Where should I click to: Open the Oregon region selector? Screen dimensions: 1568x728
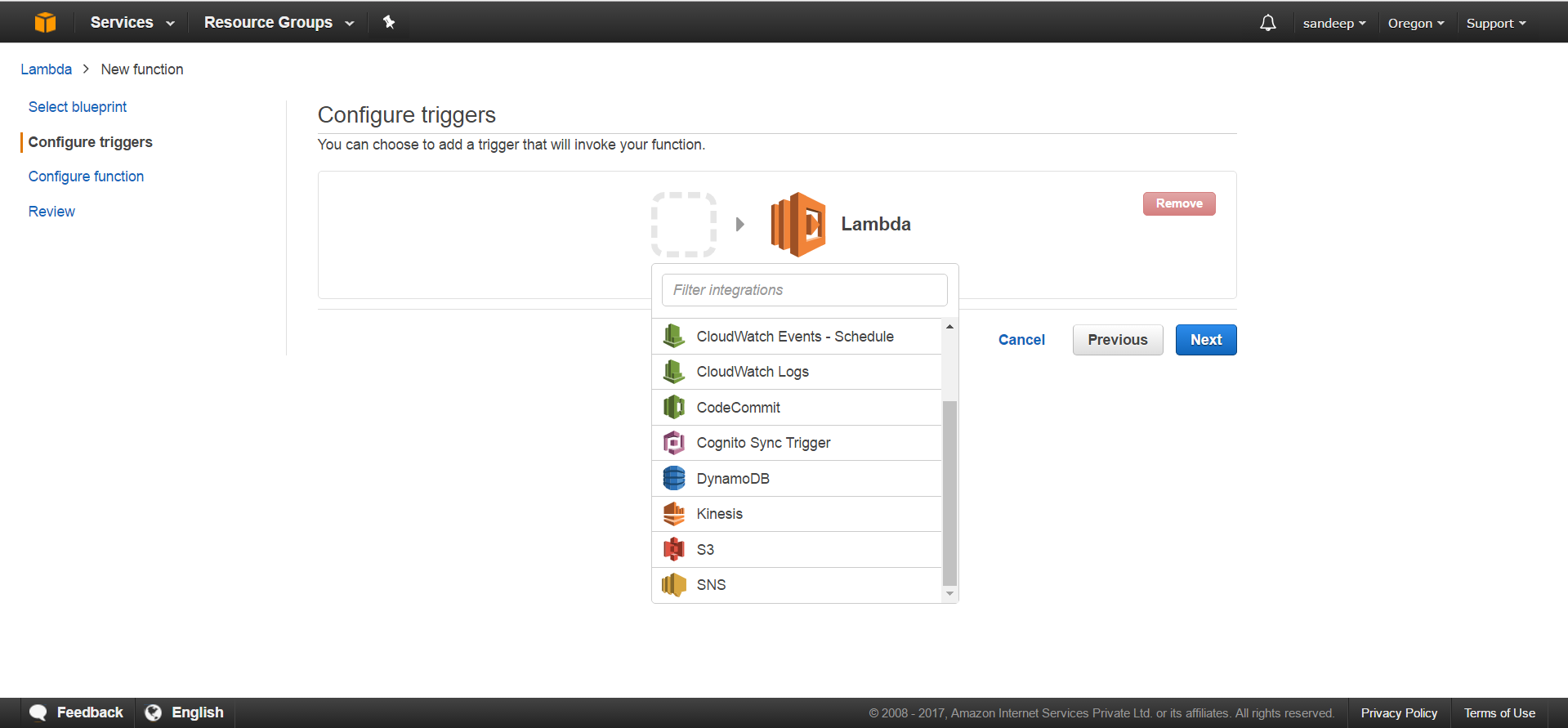tap(1416, 23)
